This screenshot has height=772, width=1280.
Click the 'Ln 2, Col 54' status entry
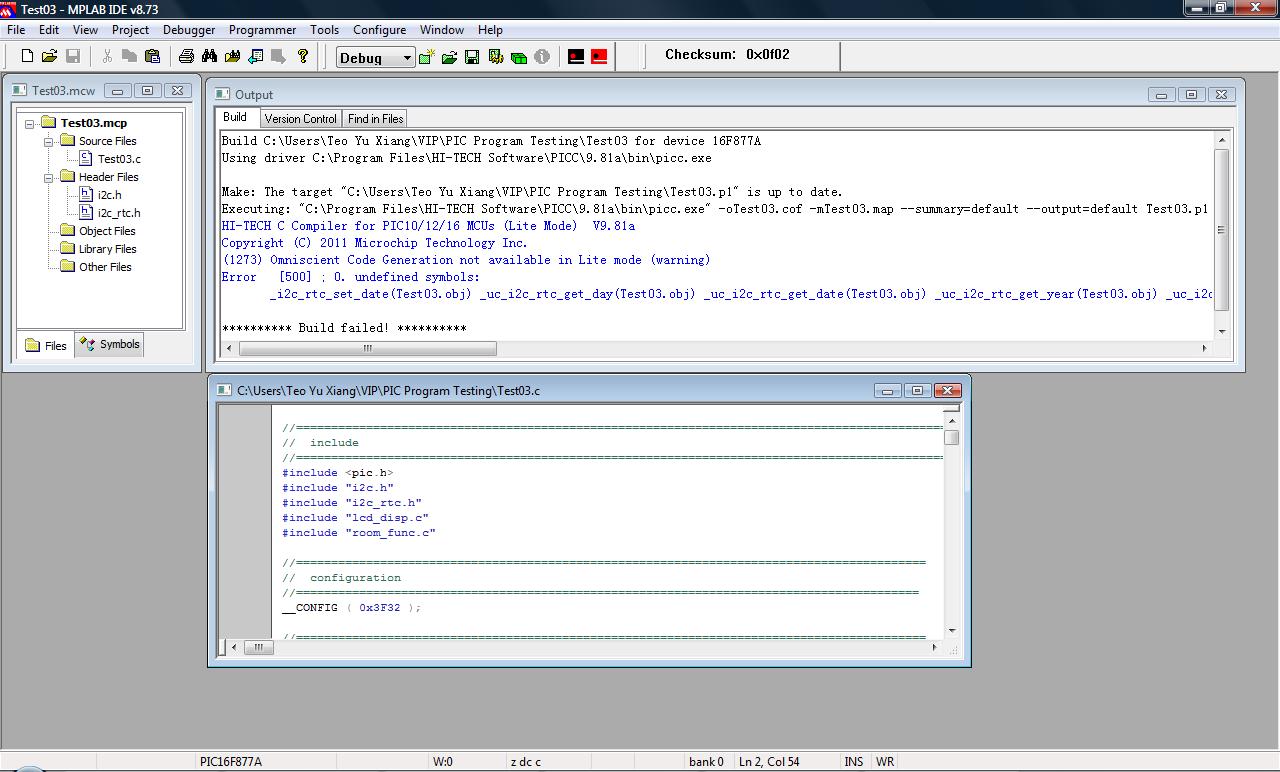pos(769,762)
